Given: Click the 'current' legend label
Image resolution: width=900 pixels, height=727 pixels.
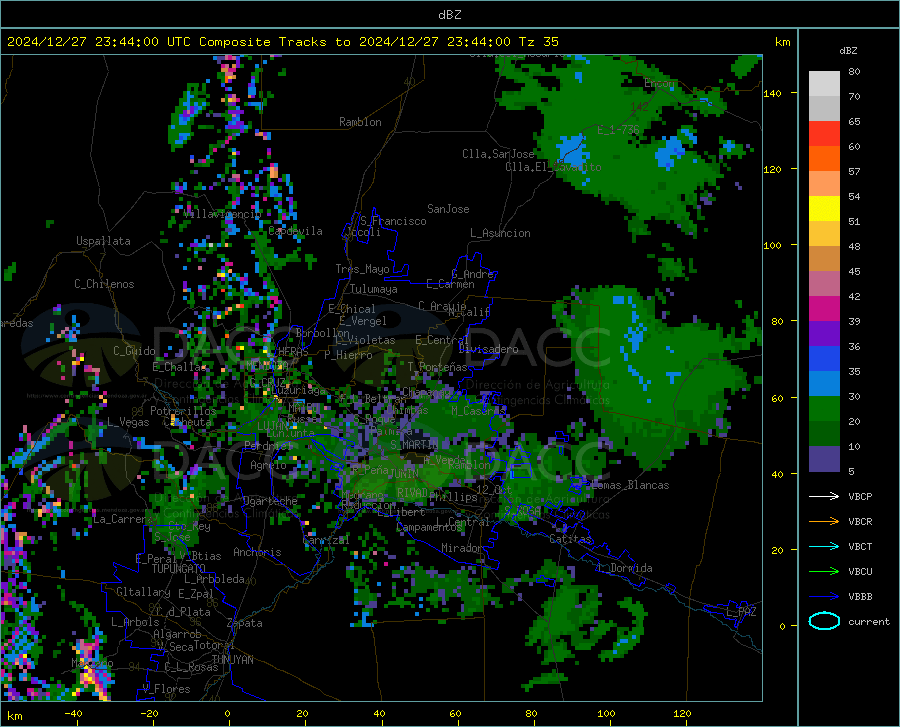Looking at the screenshot, I should 869,621.
